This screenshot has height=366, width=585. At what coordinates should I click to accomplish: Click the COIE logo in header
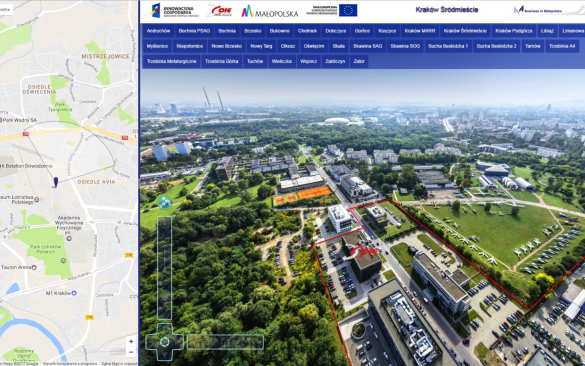click(x=220, y=10)
